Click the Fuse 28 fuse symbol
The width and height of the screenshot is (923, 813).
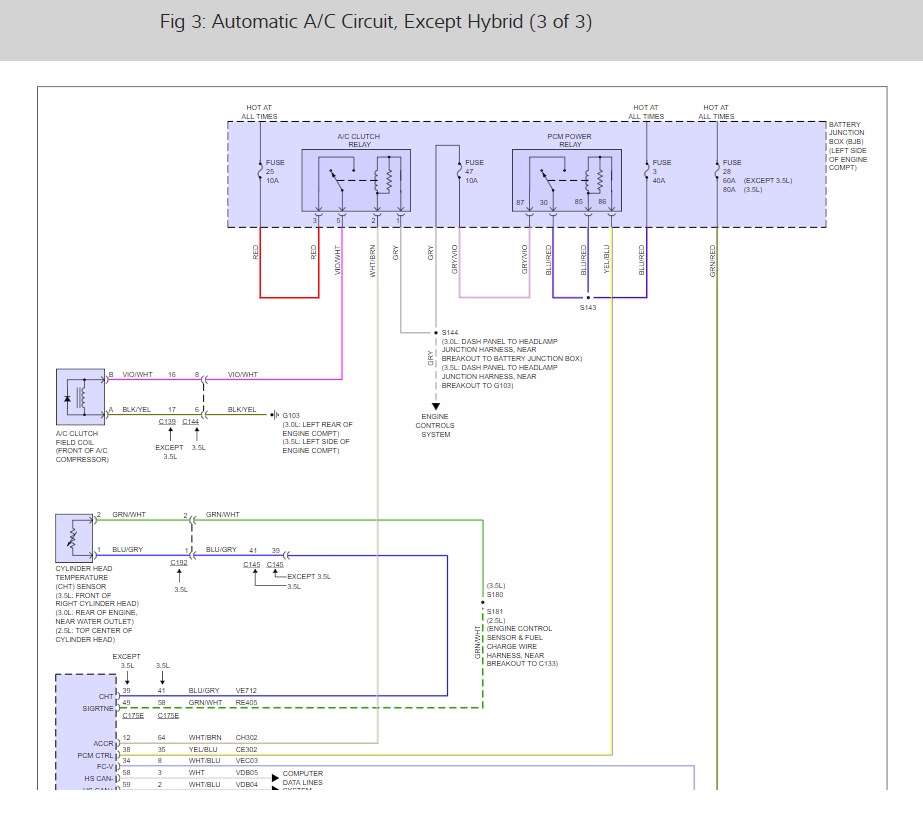(x=717, y=171)
